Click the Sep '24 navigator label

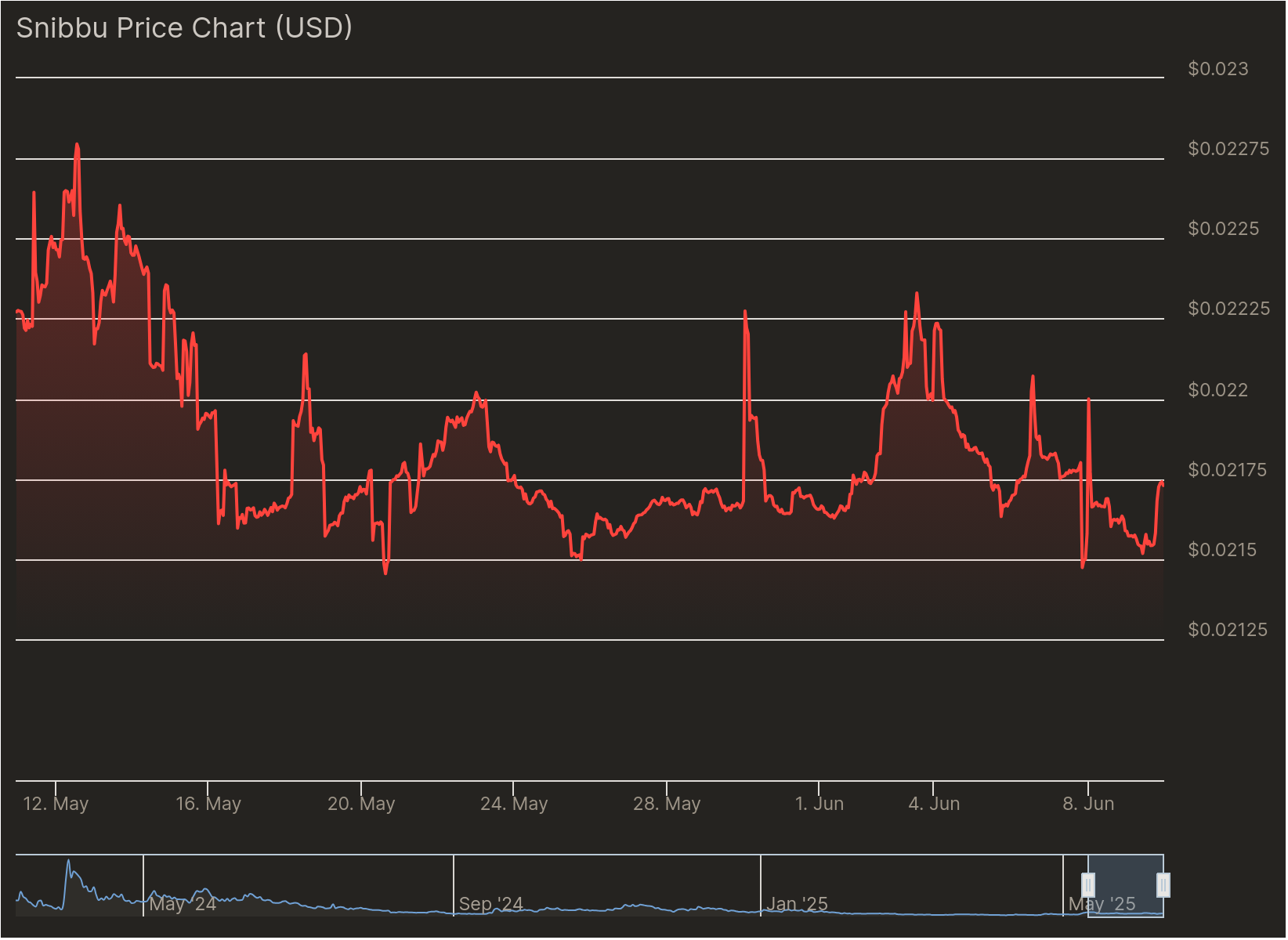click(x=490, y=905)
